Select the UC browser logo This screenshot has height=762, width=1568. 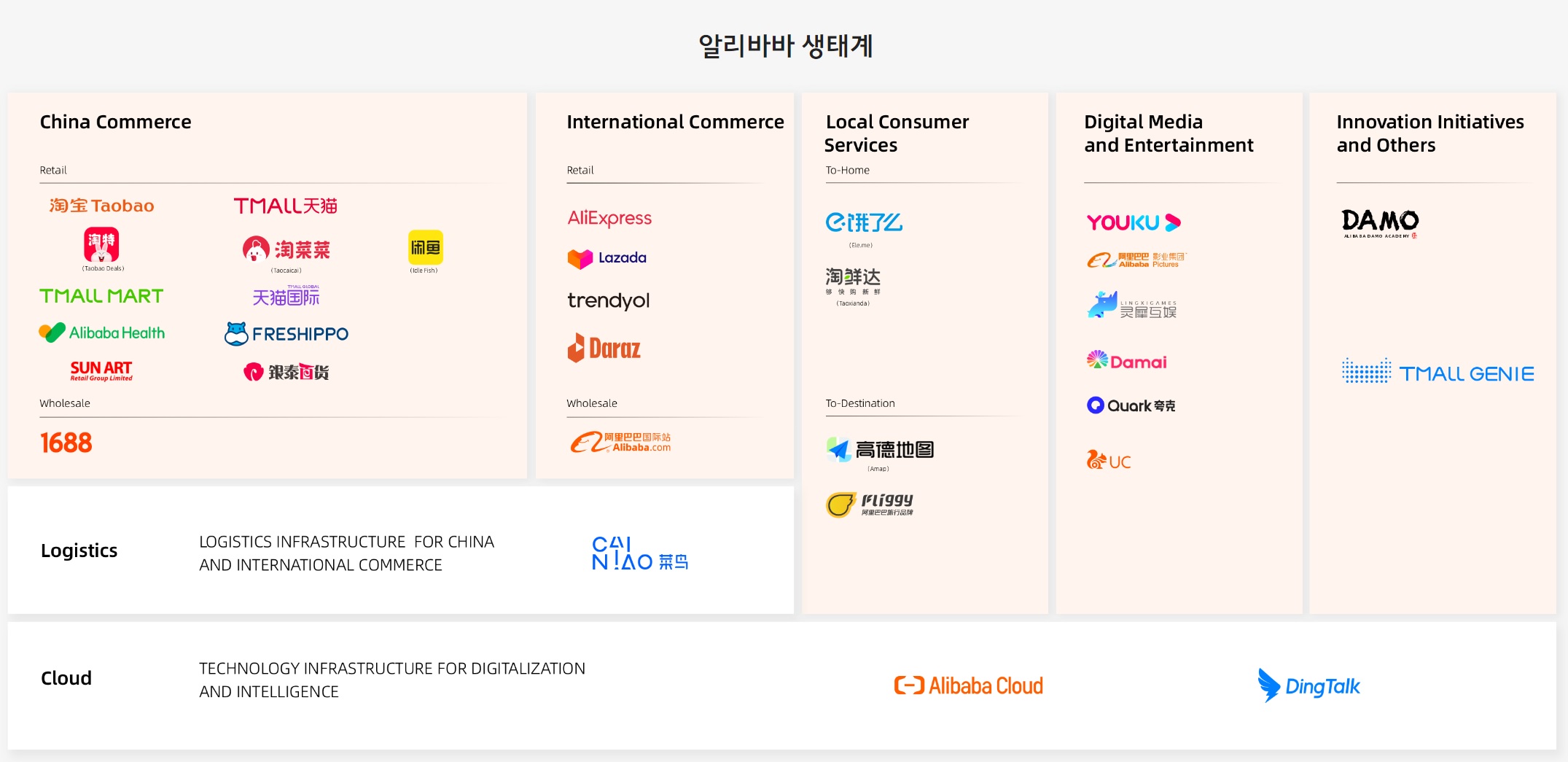1109,460
